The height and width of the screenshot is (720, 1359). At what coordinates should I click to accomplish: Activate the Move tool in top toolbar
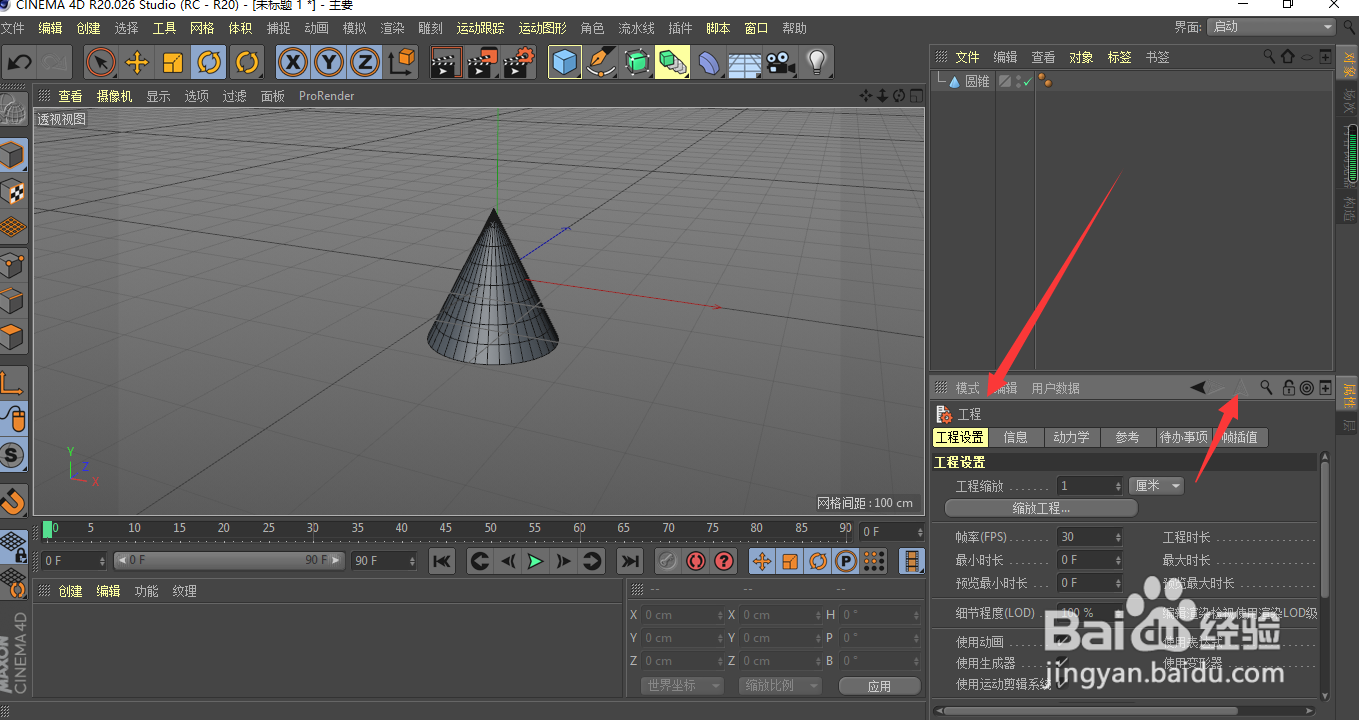tap(137, 63)
